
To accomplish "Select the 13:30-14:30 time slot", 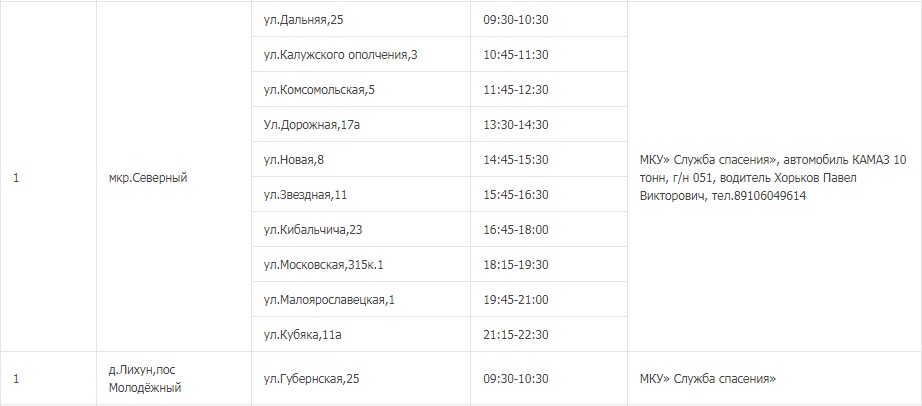I will (515, 124).
